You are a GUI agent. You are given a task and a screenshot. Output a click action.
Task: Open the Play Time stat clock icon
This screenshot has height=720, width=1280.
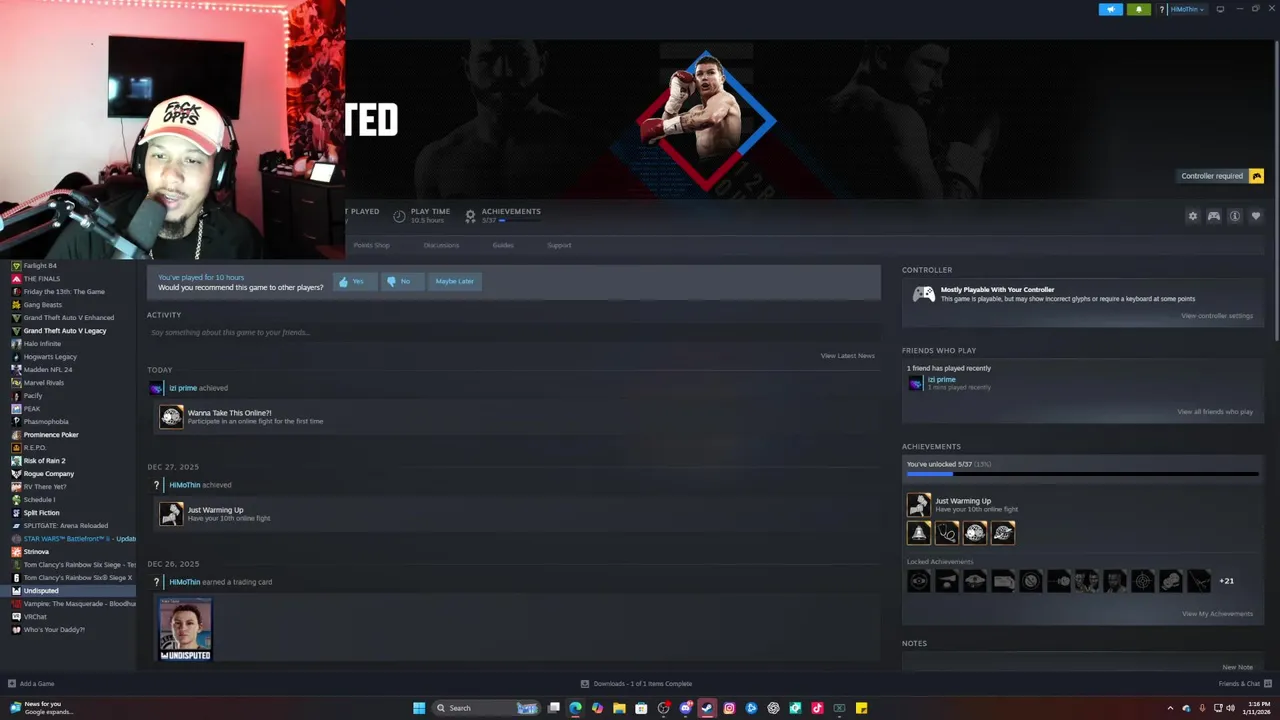point(399,216)
